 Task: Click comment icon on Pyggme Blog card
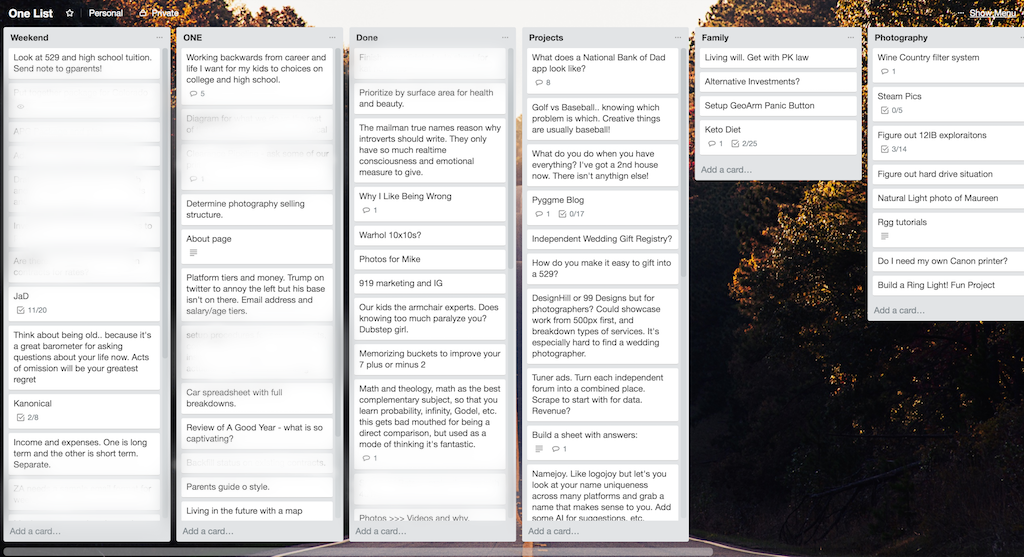pyautogui.click(x=538, y=214)
